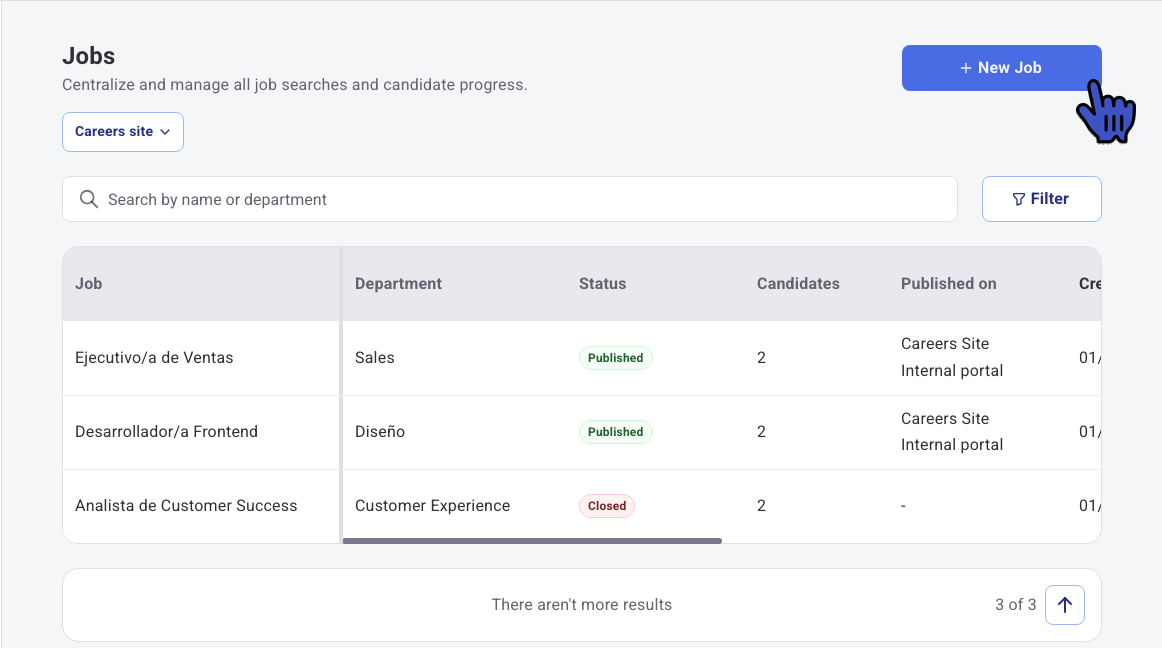The height and width of the screenshot is (648, 1162).
Task: Click the Customer Experience department cell
Action: (x=433, y=506)
